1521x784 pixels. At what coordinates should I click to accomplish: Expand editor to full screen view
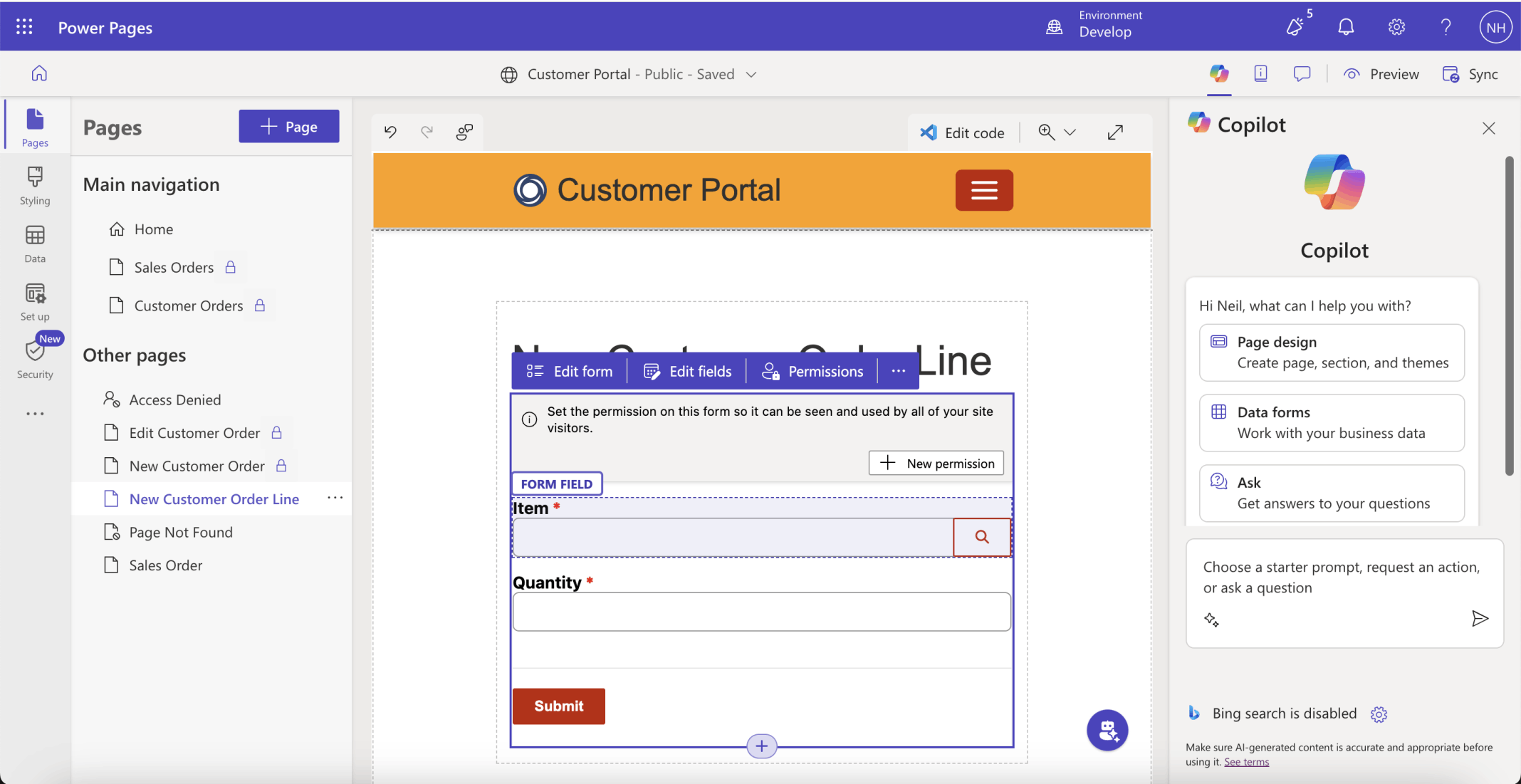click(x=1115, y=132)
